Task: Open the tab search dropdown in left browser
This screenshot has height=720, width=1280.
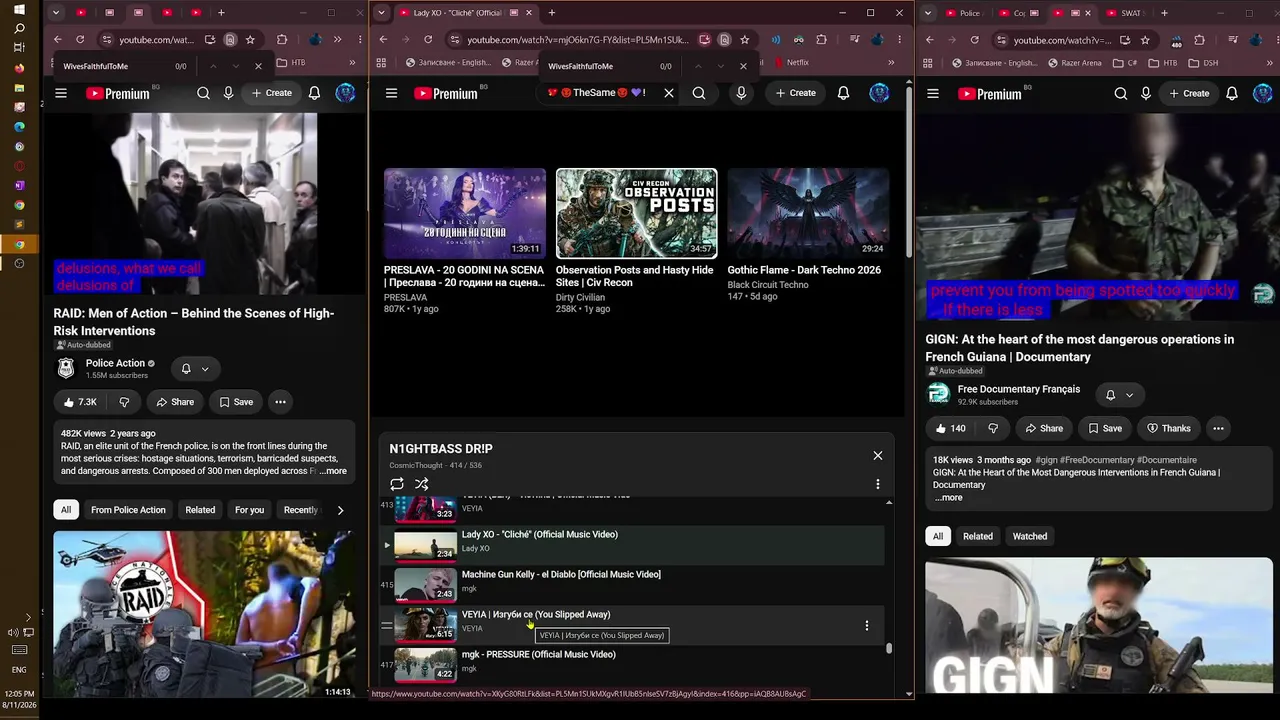Action: [56, 13]
